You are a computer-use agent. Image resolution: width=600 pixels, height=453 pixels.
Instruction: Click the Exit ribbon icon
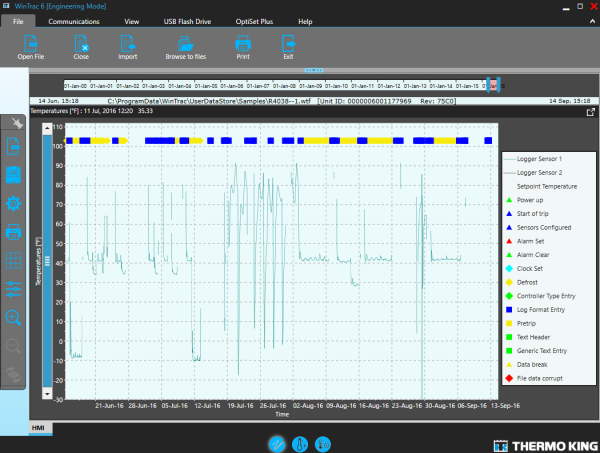coord(288,43)
